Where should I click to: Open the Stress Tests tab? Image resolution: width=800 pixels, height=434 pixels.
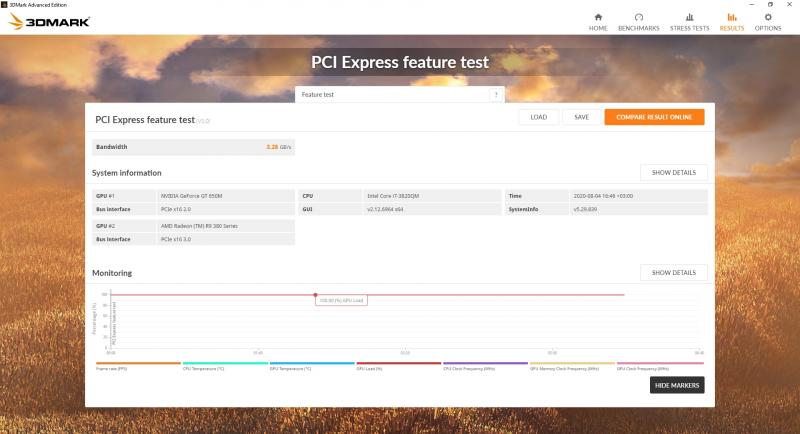pos(689,22)
